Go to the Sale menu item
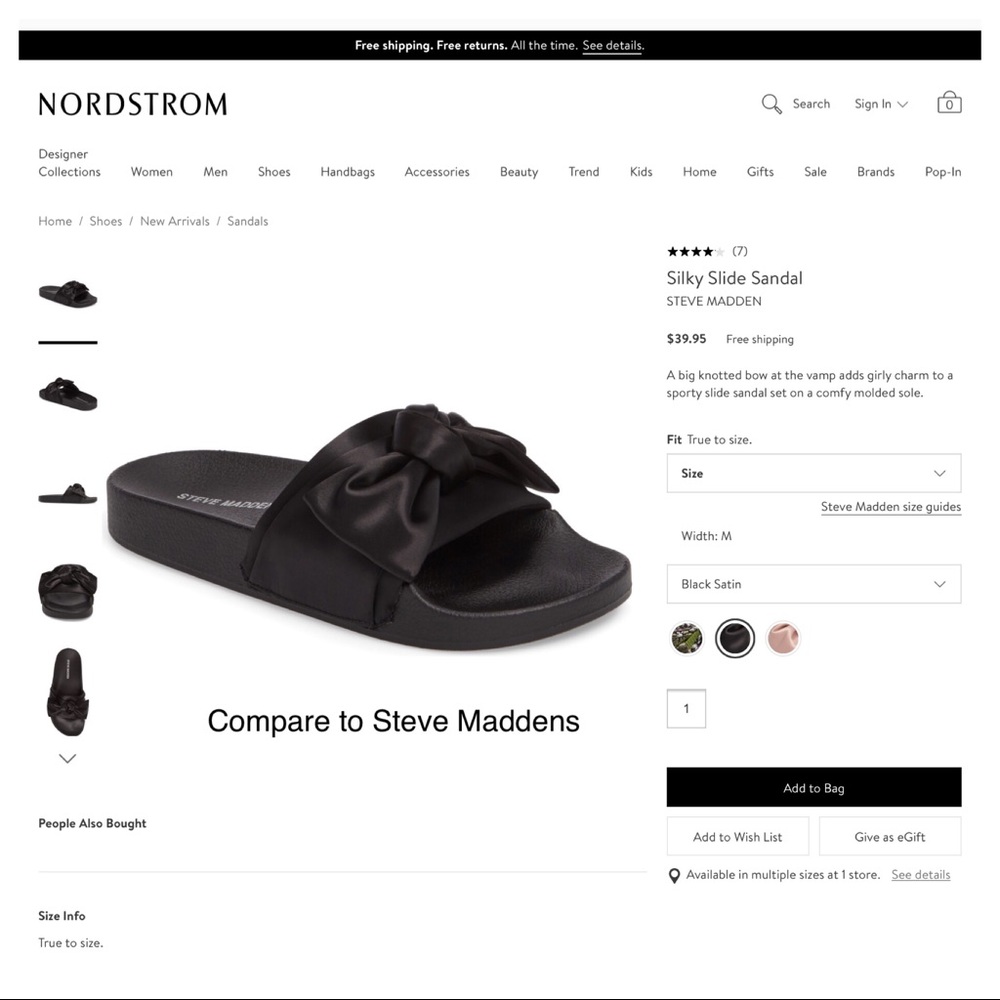 tap(815, 172)
